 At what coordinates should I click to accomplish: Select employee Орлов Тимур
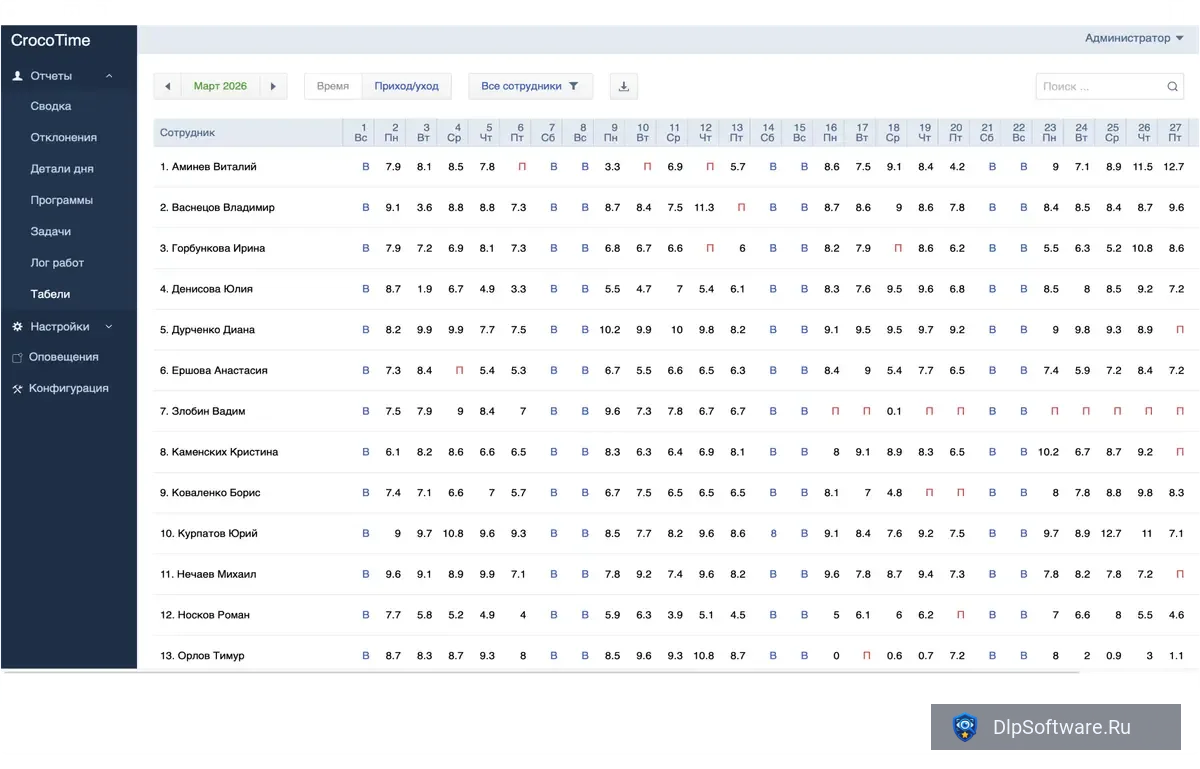tap(202, 656)
